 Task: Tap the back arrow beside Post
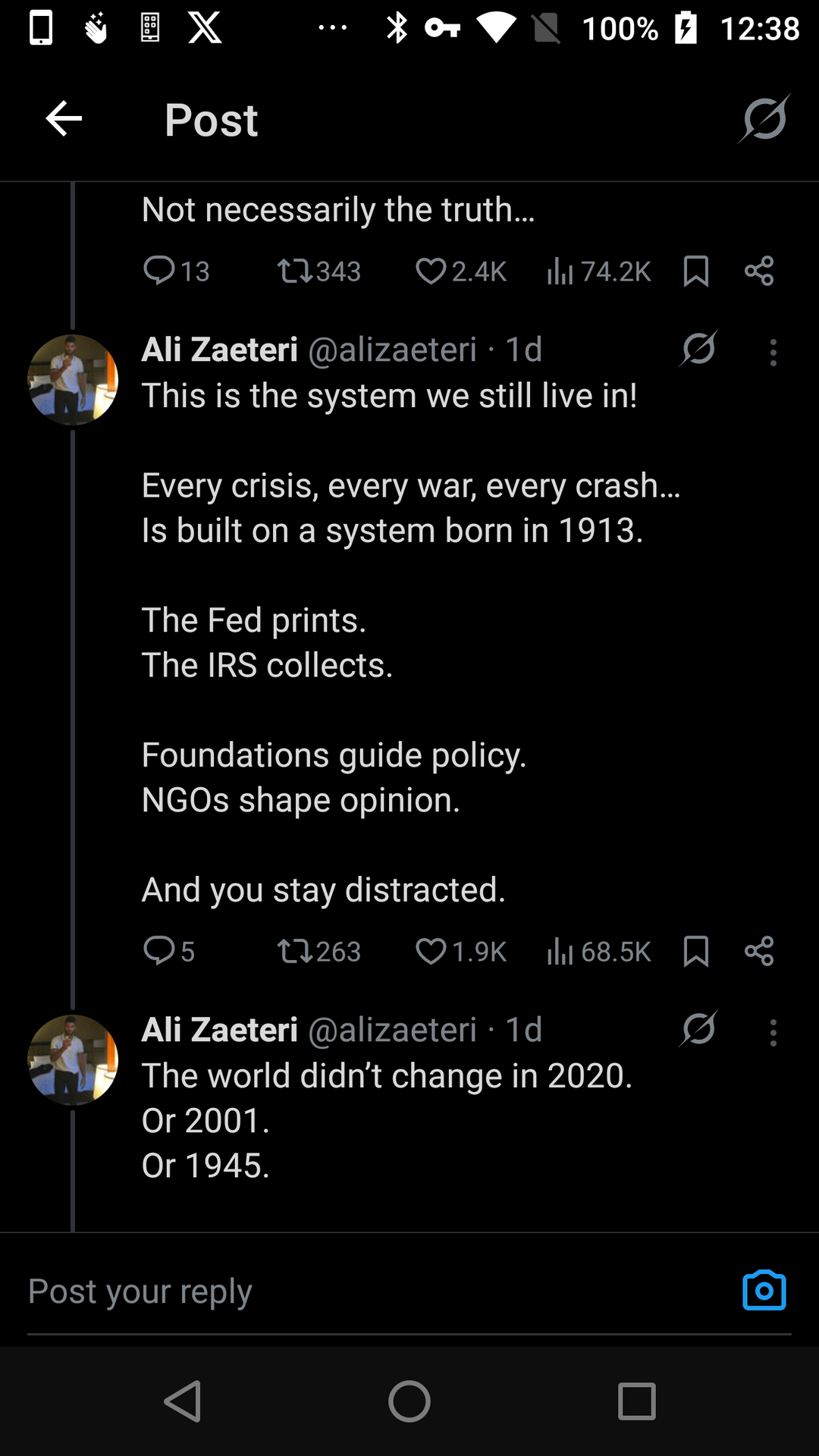click(x=64, y=119)
